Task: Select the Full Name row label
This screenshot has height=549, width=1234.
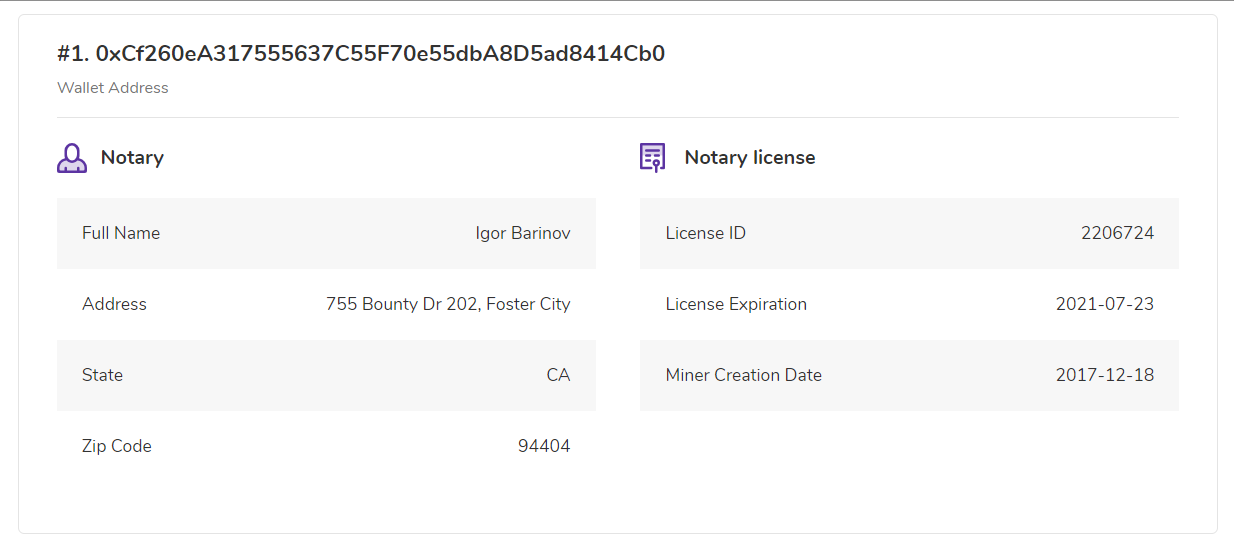Action: pos(121,233)
